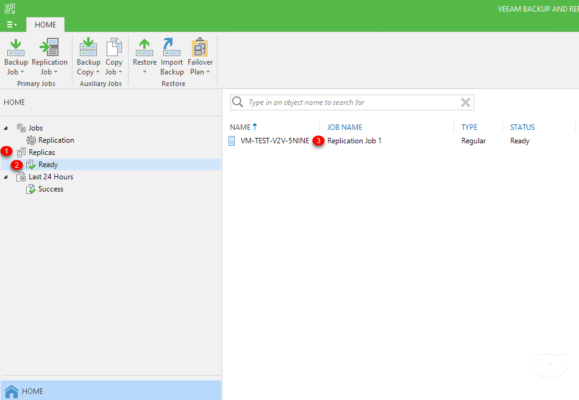Click the Import Backup ribbon icon

coord(171,48)
